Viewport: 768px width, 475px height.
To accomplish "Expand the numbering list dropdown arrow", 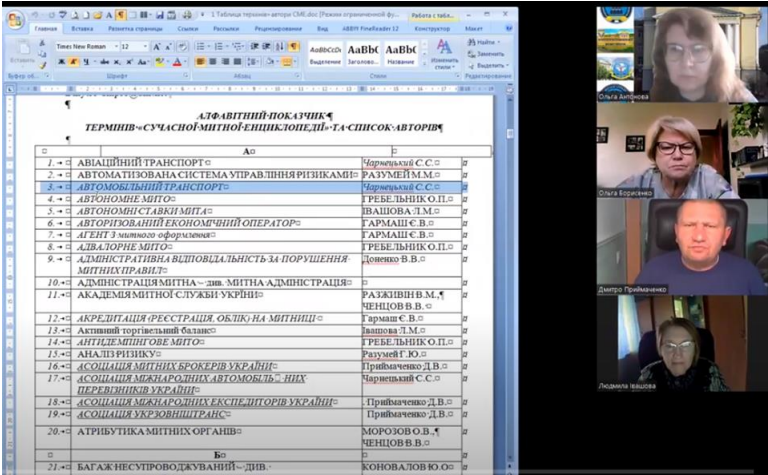I will (226, 47).
